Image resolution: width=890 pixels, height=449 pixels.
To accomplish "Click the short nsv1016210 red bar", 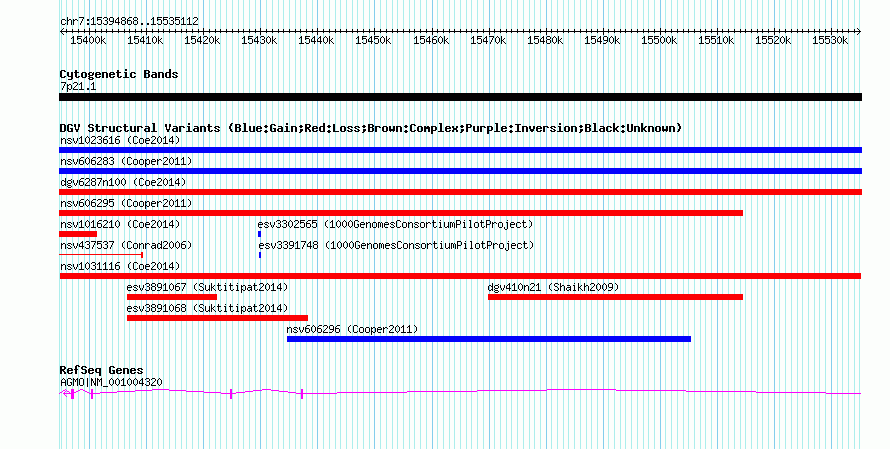I will pyautogui.click(x=78, y=234).
